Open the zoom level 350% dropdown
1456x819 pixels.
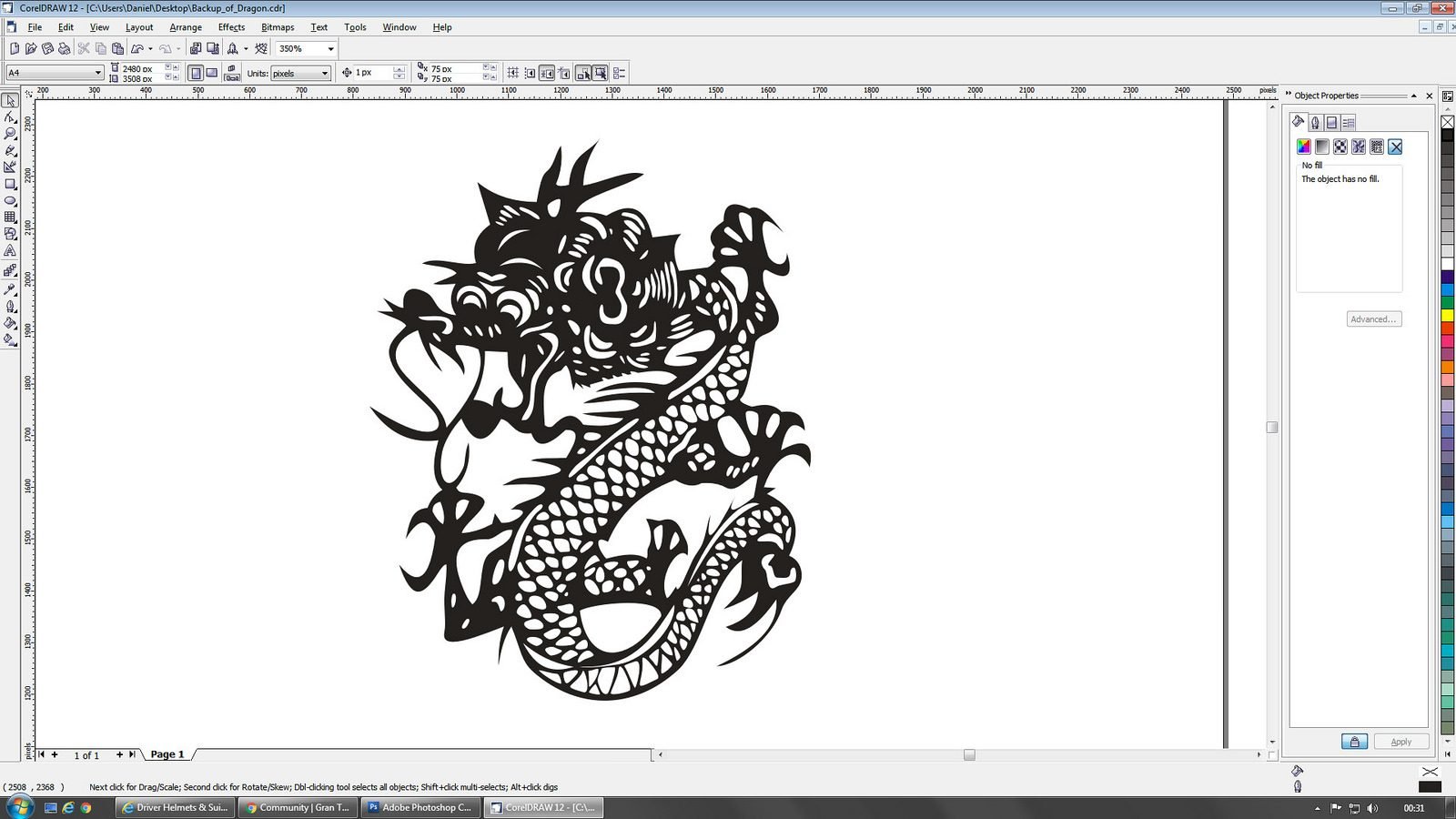tap(330, 48)
